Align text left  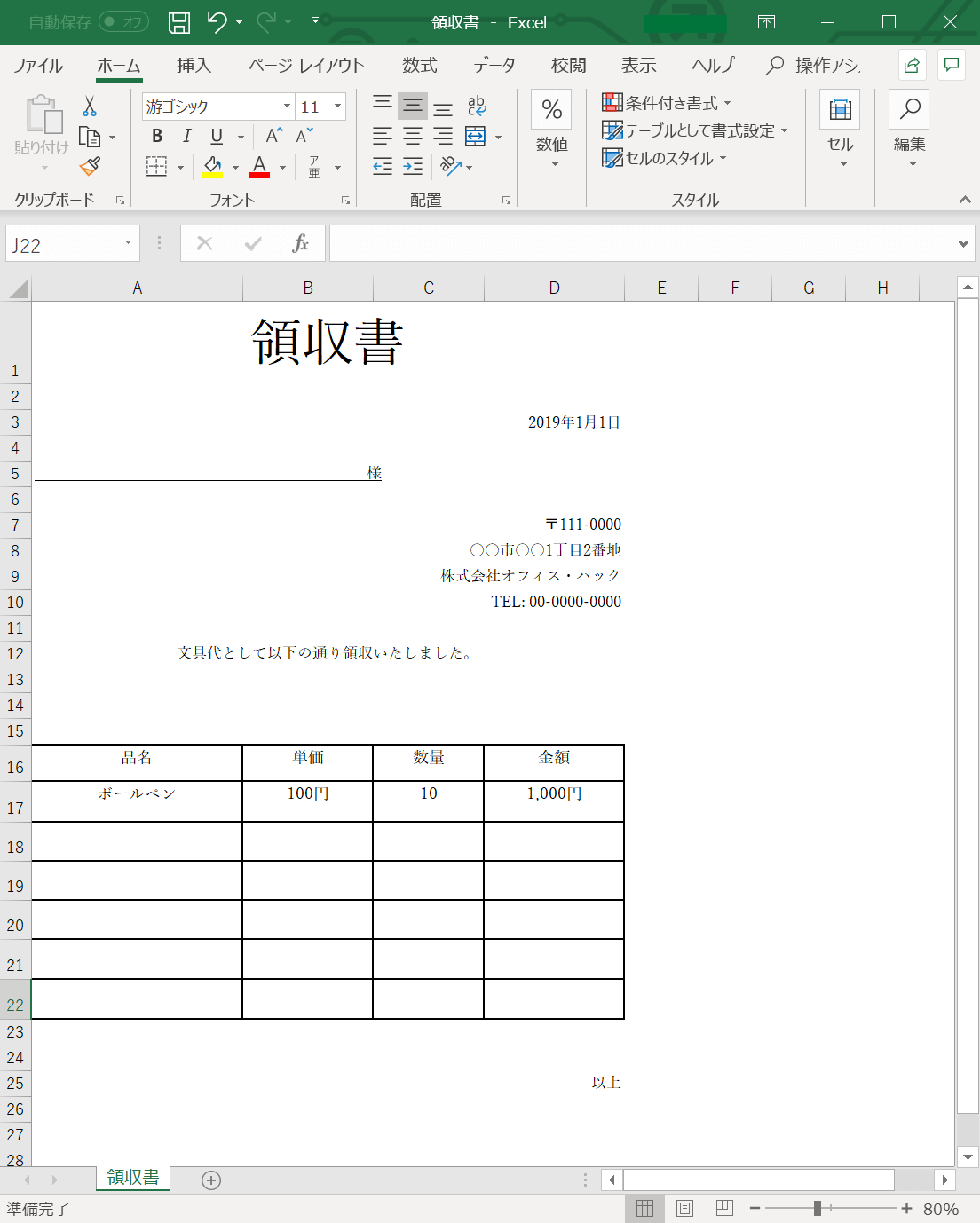pos(383,136)
